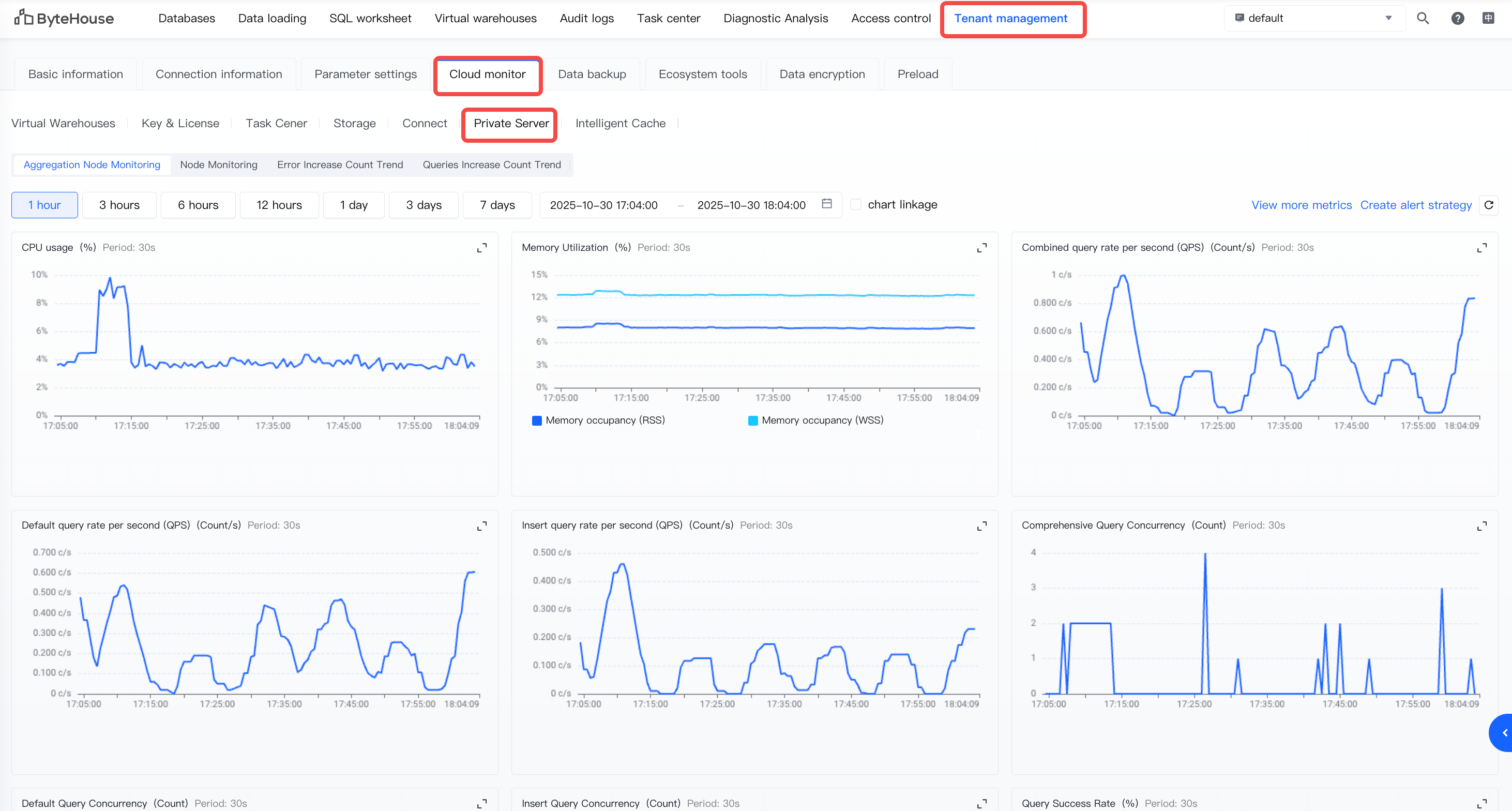Expand the Memory Utilization chart
The width and height of the screenshot is (1512, 811).
click(981, 248)
